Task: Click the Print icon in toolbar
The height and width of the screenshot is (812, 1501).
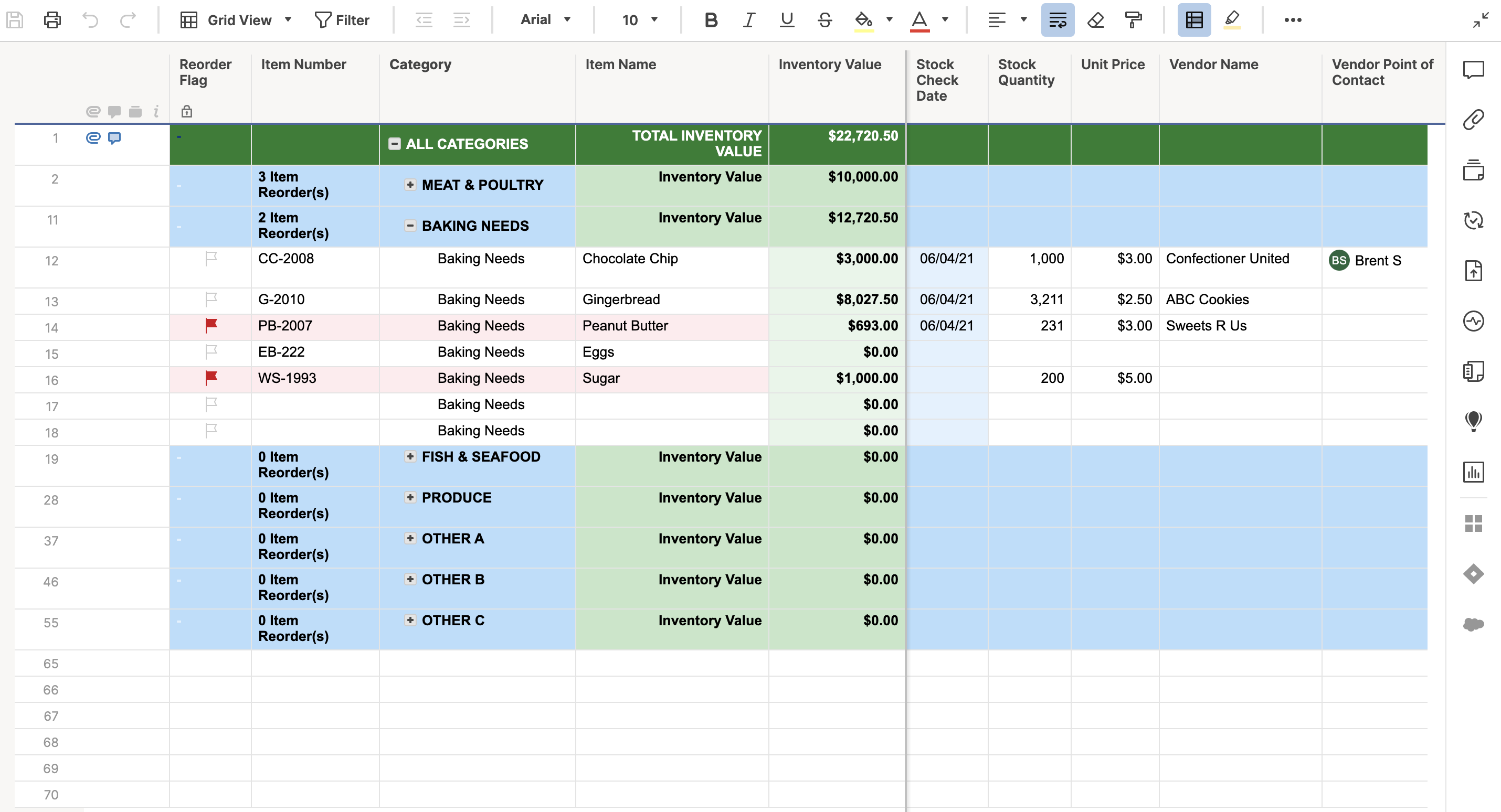Action: [x=52, y=20]
